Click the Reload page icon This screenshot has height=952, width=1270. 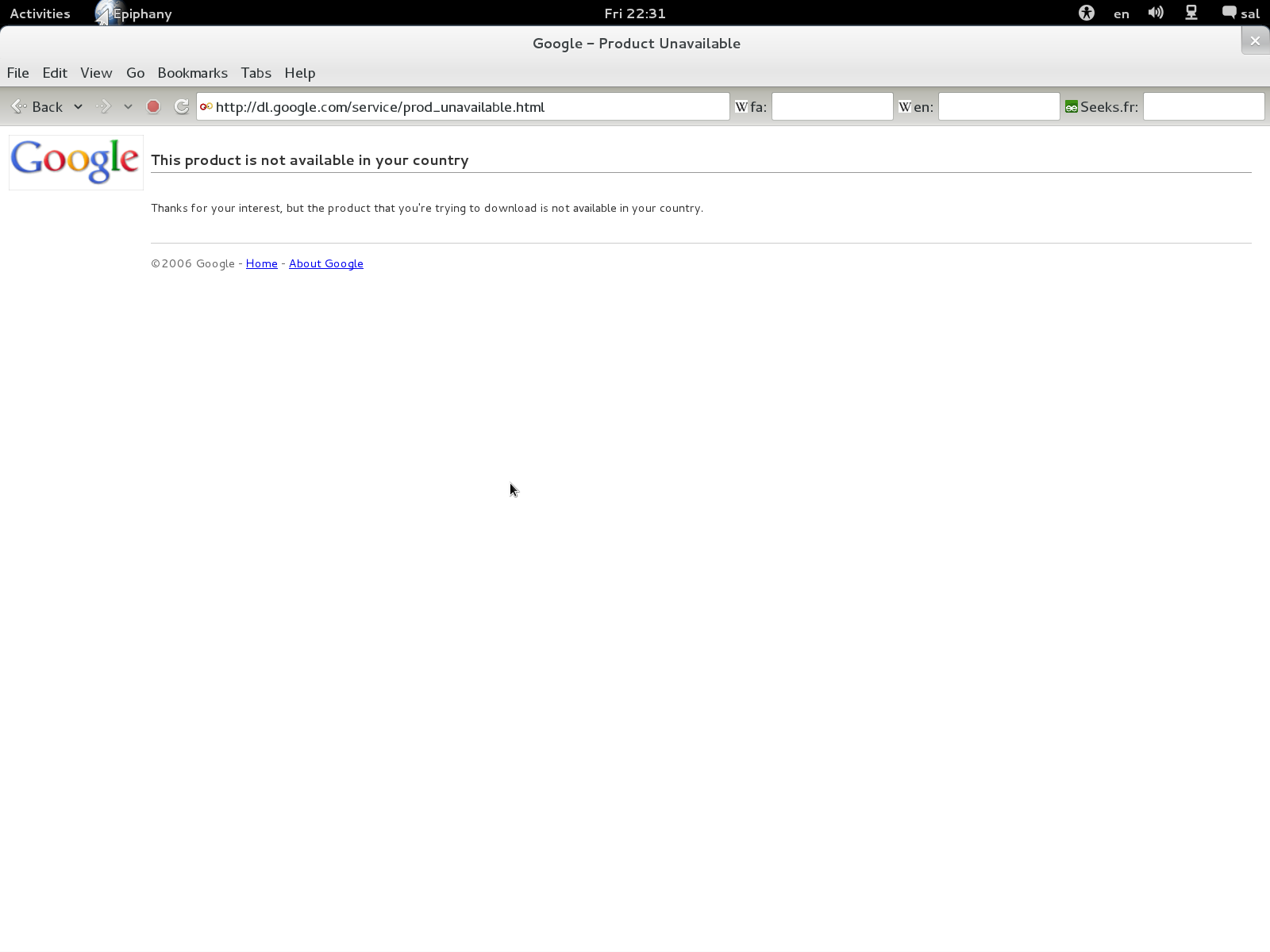pos(182,106)
